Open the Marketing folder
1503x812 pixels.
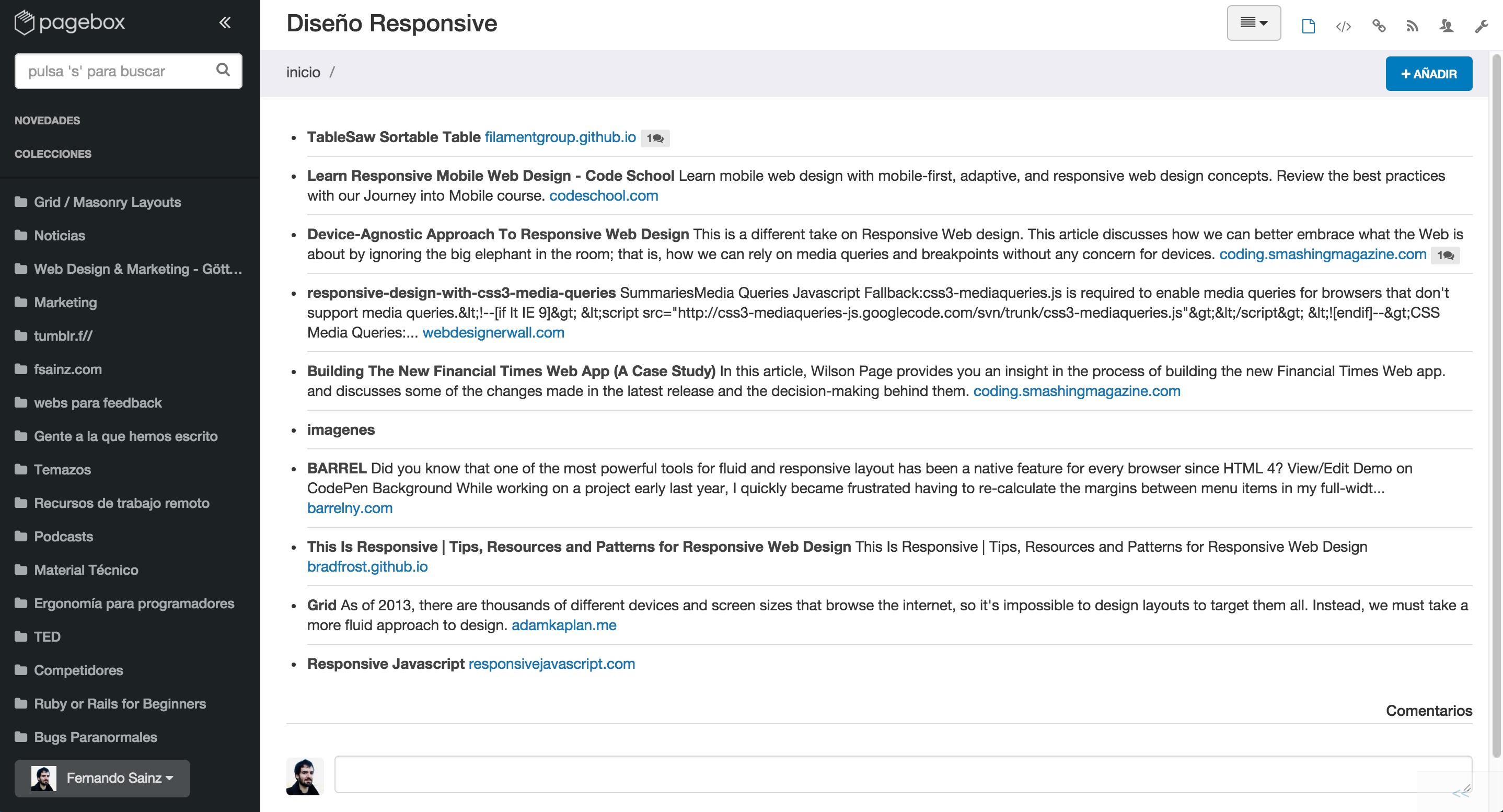65,303
